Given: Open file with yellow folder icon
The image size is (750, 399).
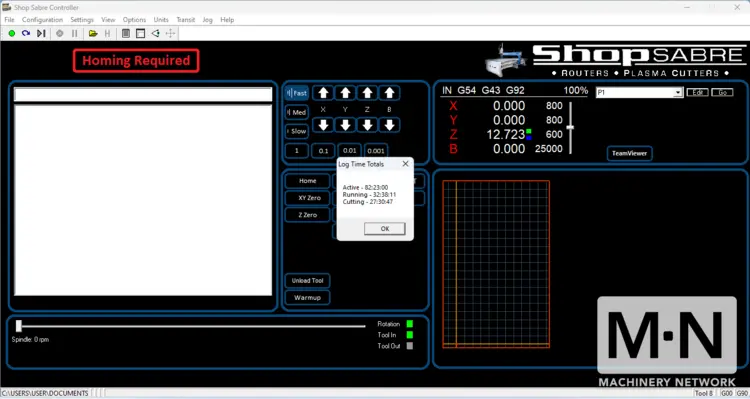Looking at the screenshot, I should click(x=93, y=33).
